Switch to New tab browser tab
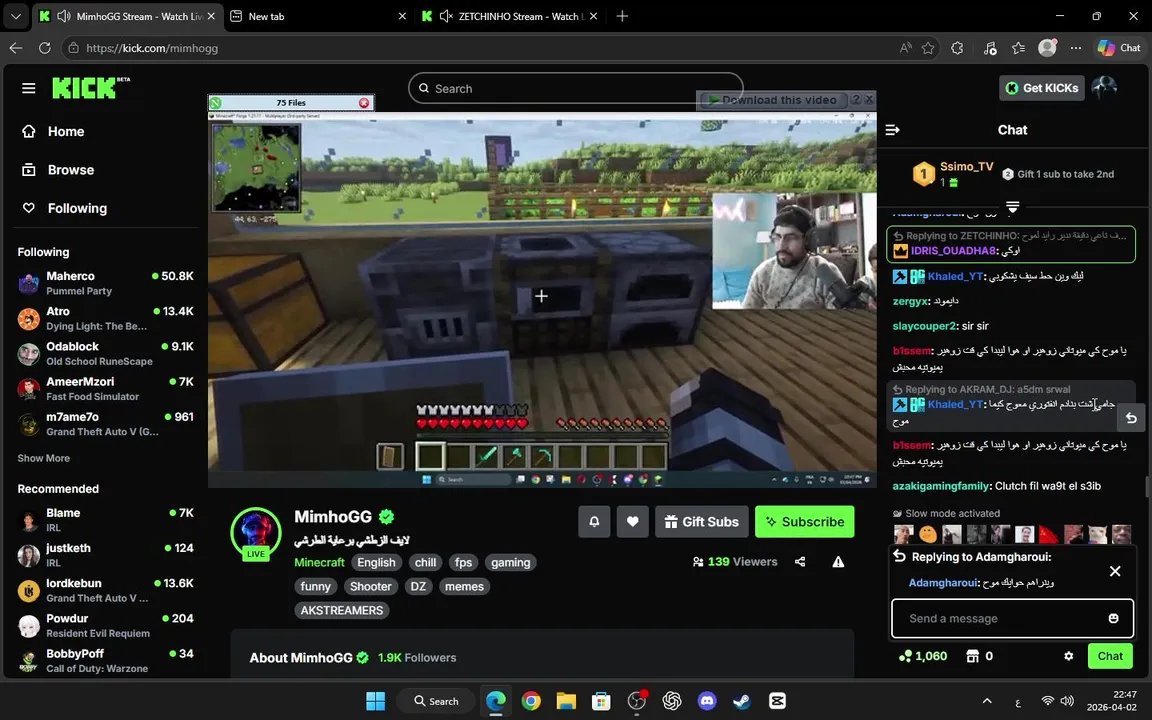This screenshot has width=1152, height=720. click(x=316, y=16)
